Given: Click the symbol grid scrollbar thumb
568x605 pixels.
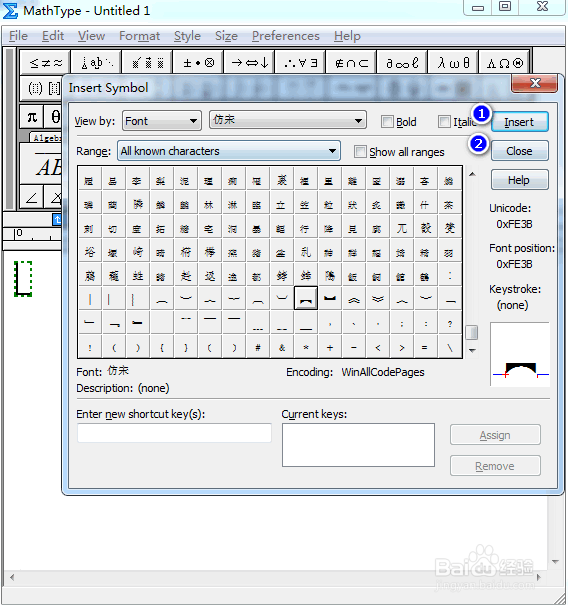Looking at the screenshot, I should (x=472, y=333).
